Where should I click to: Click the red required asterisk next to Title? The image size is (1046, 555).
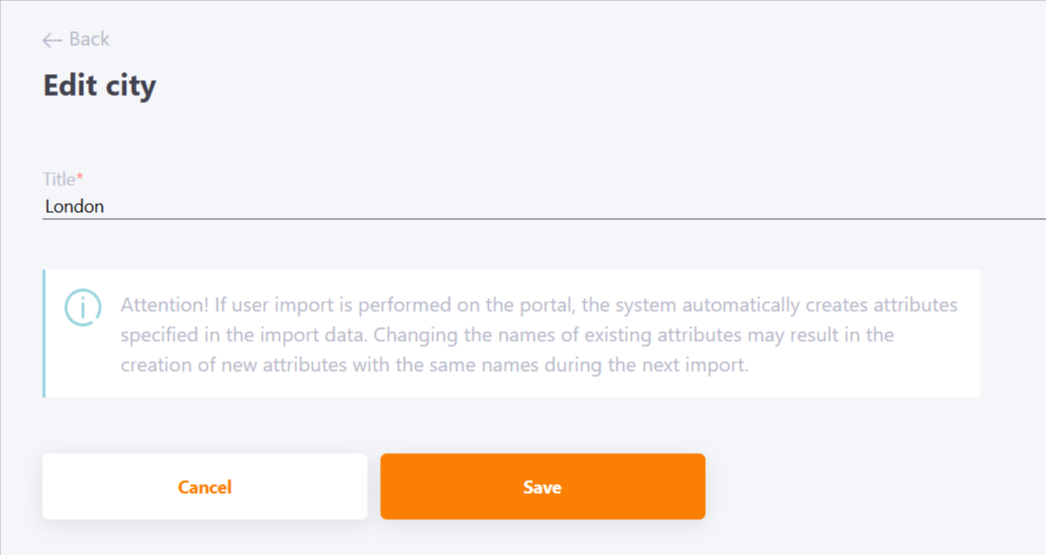tap(79, 177)
